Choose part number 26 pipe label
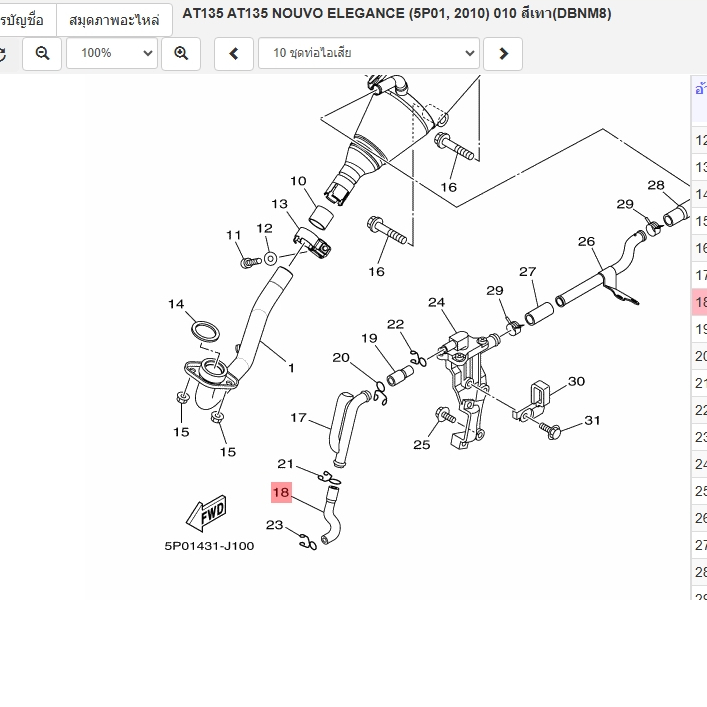Image resolution: width=707 pixels, height=707 pixels. tap(586, 241)
